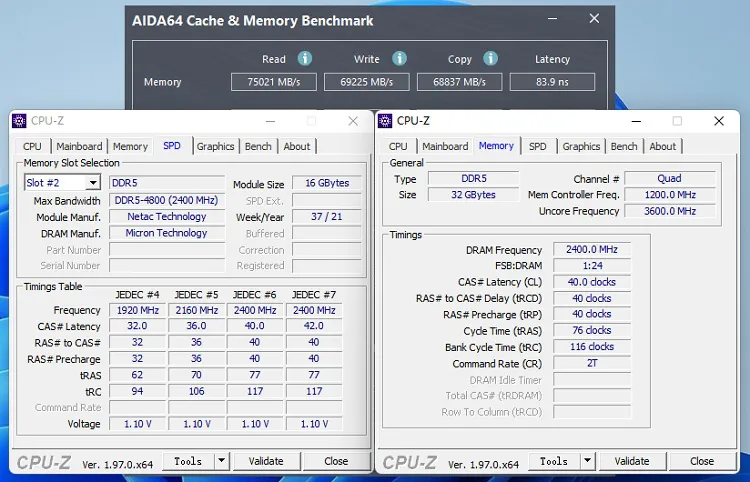
Task: Open the Slot #2 memory slot dropdown
Action: pos(93,183)
